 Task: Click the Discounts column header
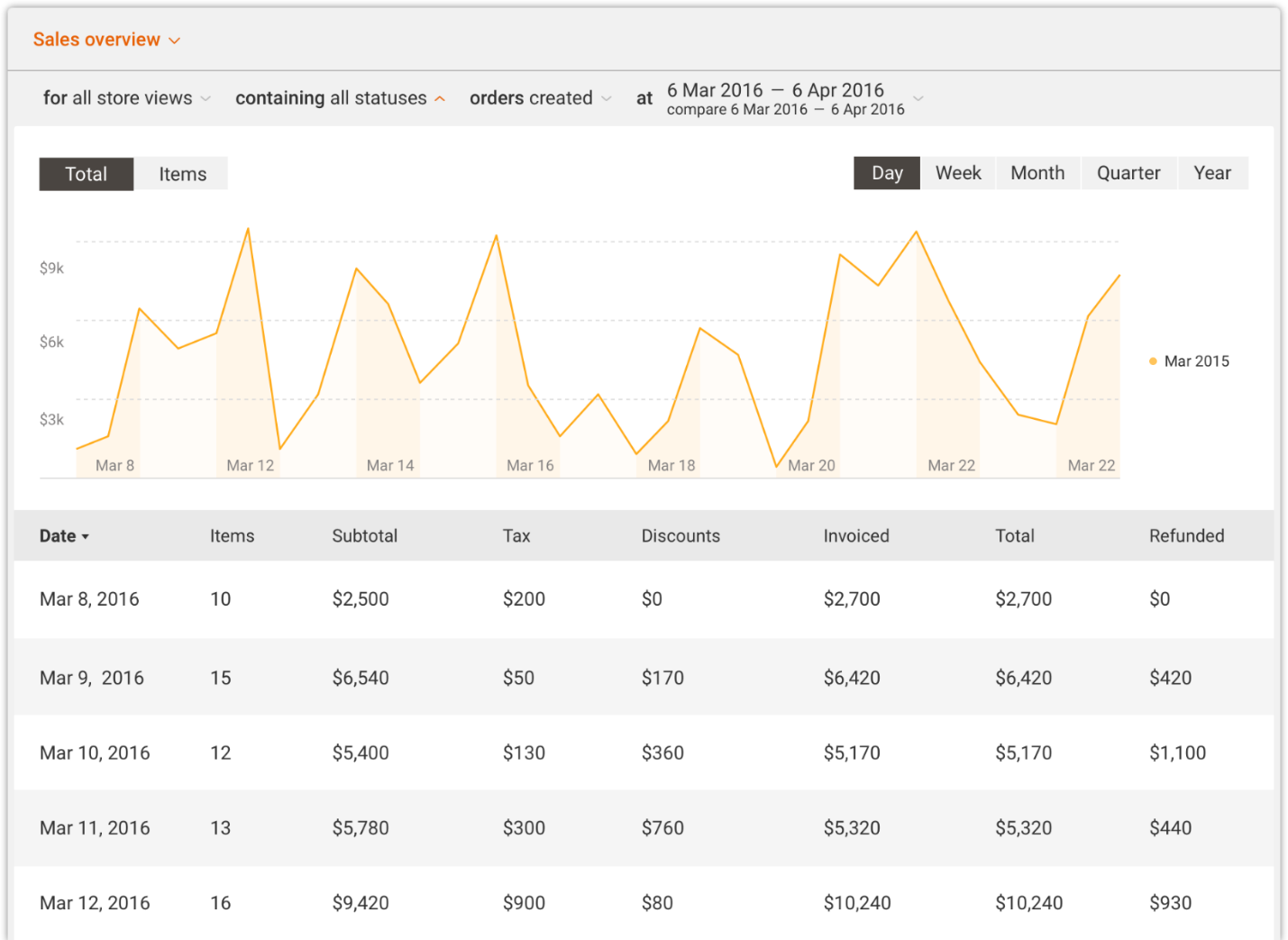pyautogui.click(x=681, y=536)
